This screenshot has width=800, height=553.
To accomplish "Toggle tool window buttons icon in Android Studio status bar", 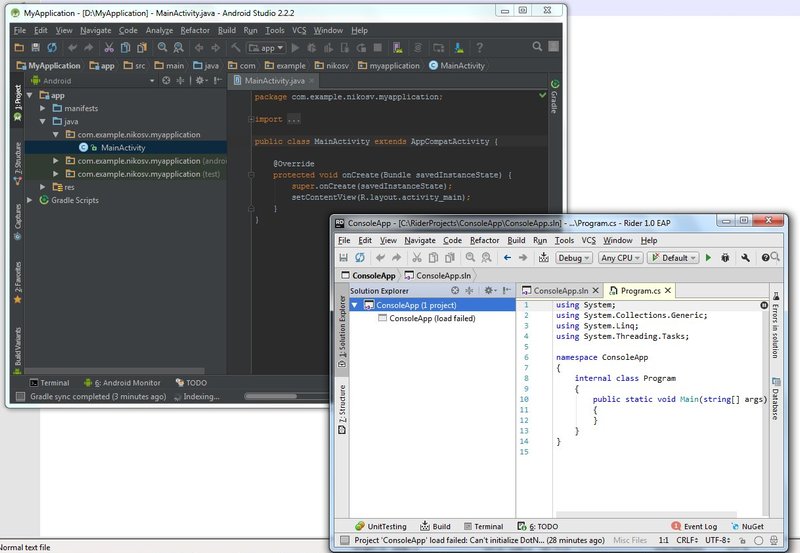I will pyautogui.click(x=20, y=396).
